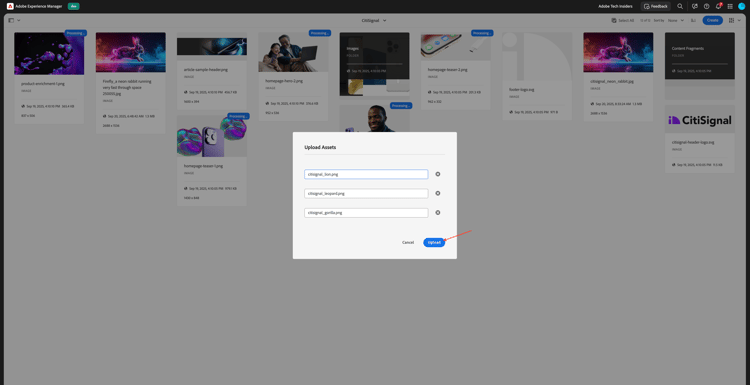This screenshot has width=750, height=385.
Task: Click the Upload Assets dialog title
Action: pos(320,147)
